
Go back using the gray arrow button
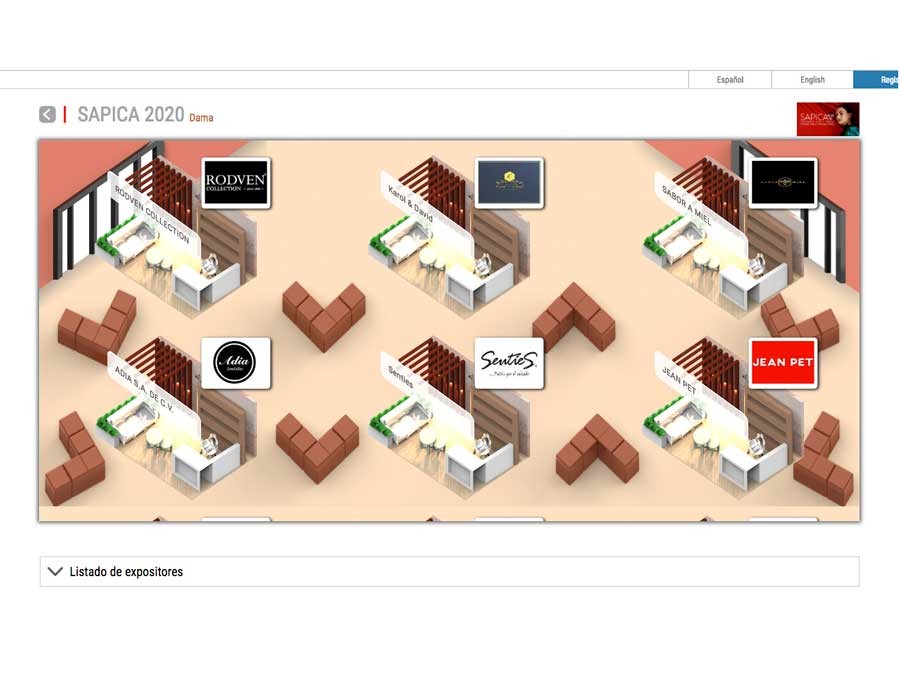coord(48,115)
